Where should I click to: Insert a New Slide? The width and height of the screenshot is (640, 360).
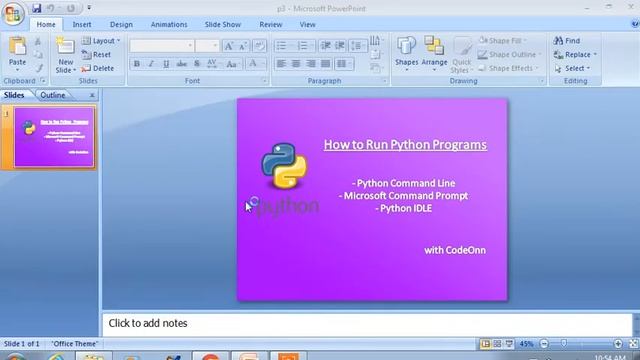point(65,55)
